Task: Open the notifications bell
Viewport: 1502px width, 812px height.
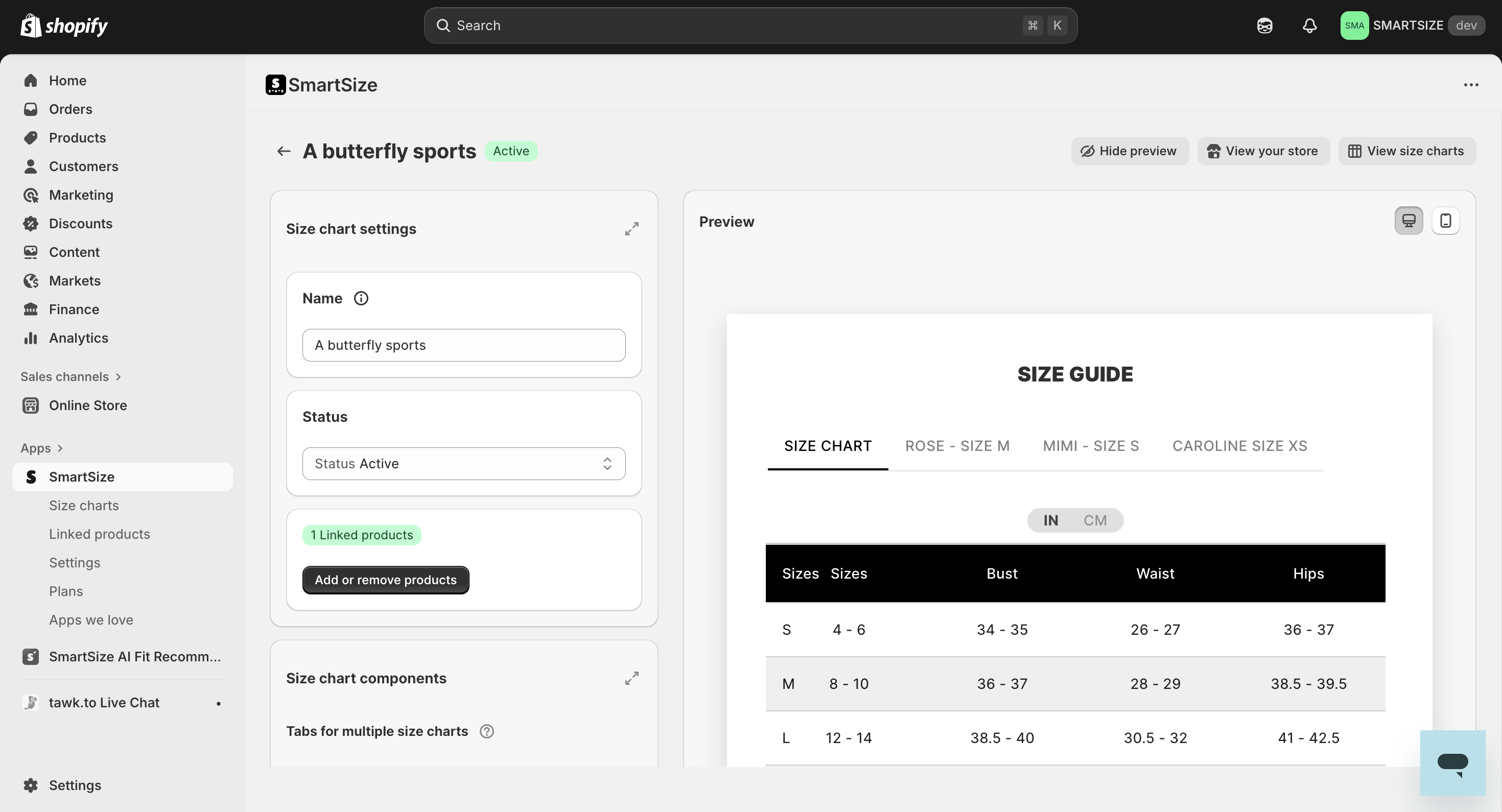Action: (x=1309, y=26)
